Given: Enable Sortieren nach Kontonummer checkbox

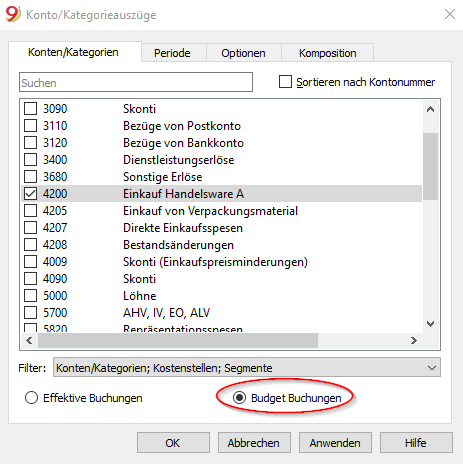Looking at the screenshot, I should click(285, 82).
